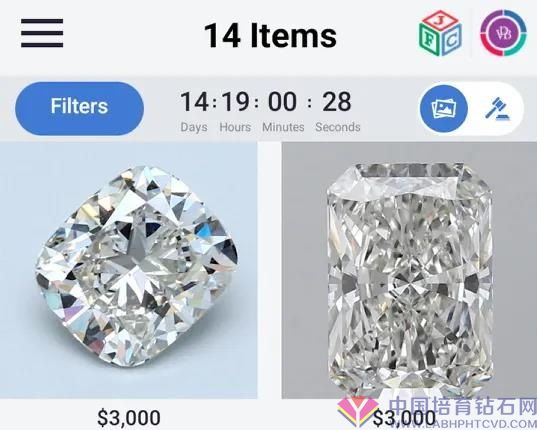Tap the Days countdown value 14

coord(194,102)
